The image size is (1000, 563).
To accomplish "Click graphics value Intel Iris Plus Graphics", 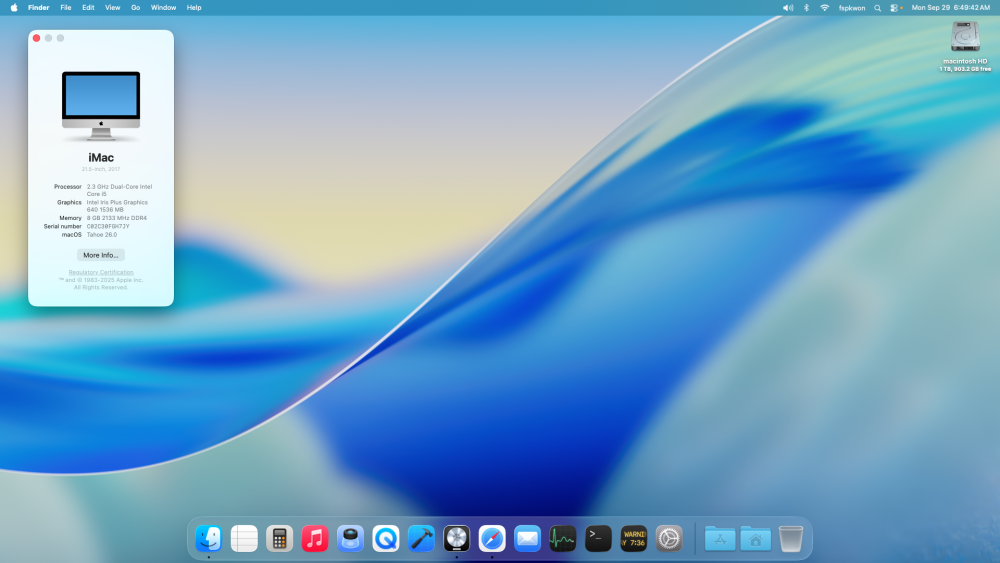I will [x=117, y=202].
